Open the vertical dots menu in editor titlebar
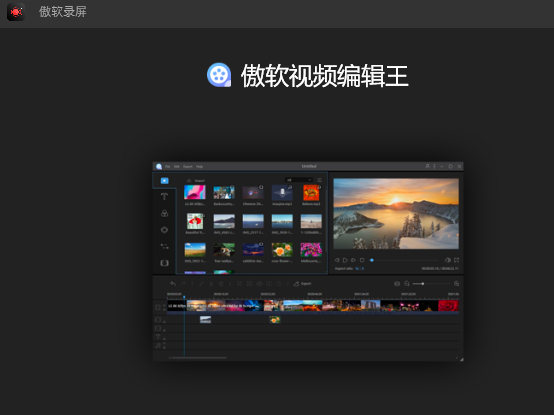The image size is (554, 415). [x=434, y=166]
